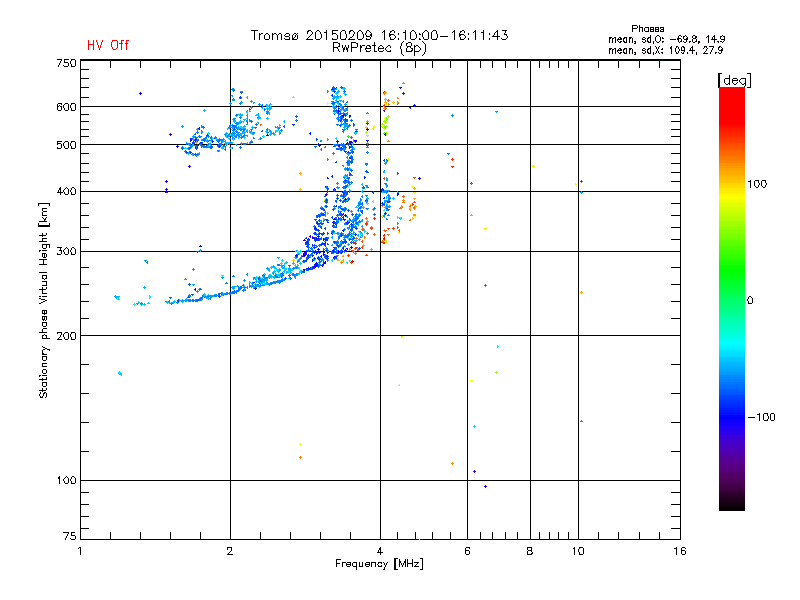Click the 'Stationary phase Virtual Height [km]' axis title
The image size is (800, 600).
pos(44,300)
